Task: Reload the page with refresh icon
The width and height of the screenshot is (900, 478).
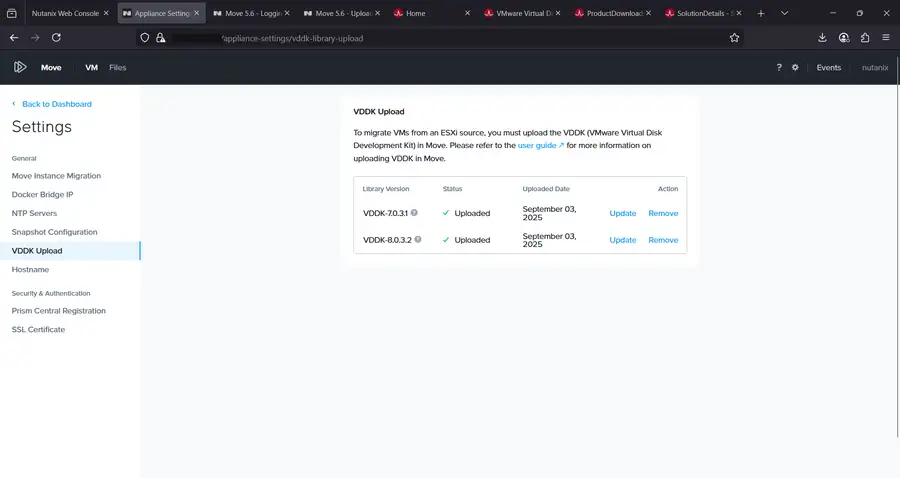Action: click(x=56, y=38)
